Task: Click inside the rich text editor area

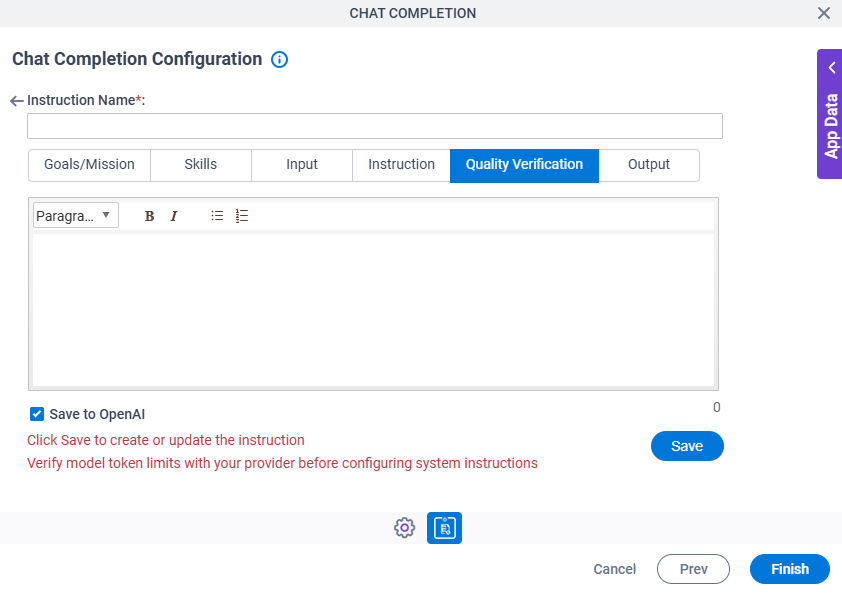Action: point(373,310)
